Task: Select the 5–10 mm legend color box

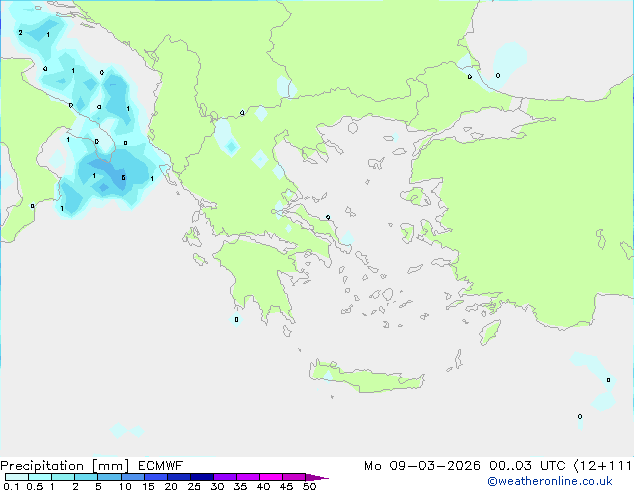Action: tap(109, 477)
